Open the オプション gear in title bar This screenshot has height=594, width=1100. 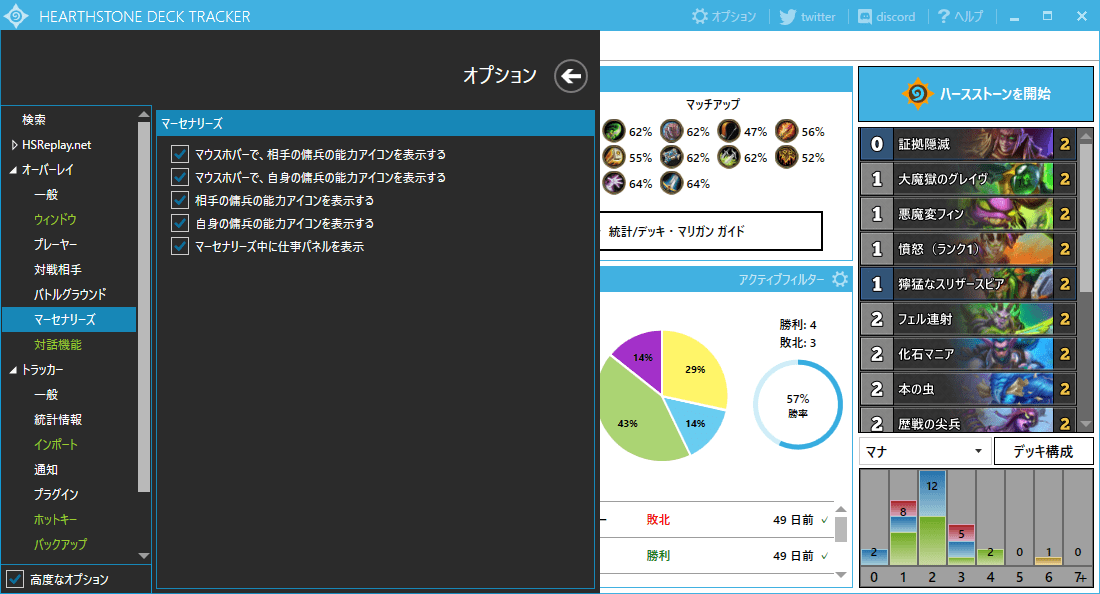(724, 16)
